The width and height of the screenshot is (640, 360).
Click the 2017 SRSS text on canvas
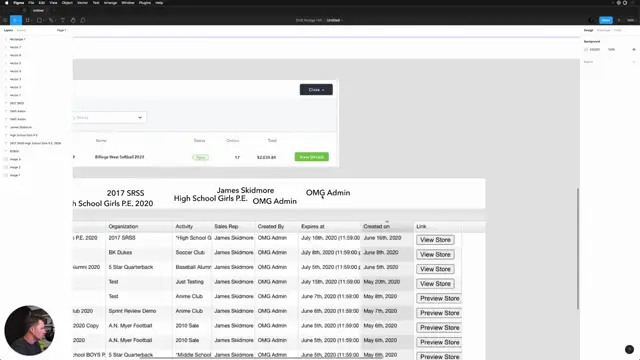pos(125,193)
